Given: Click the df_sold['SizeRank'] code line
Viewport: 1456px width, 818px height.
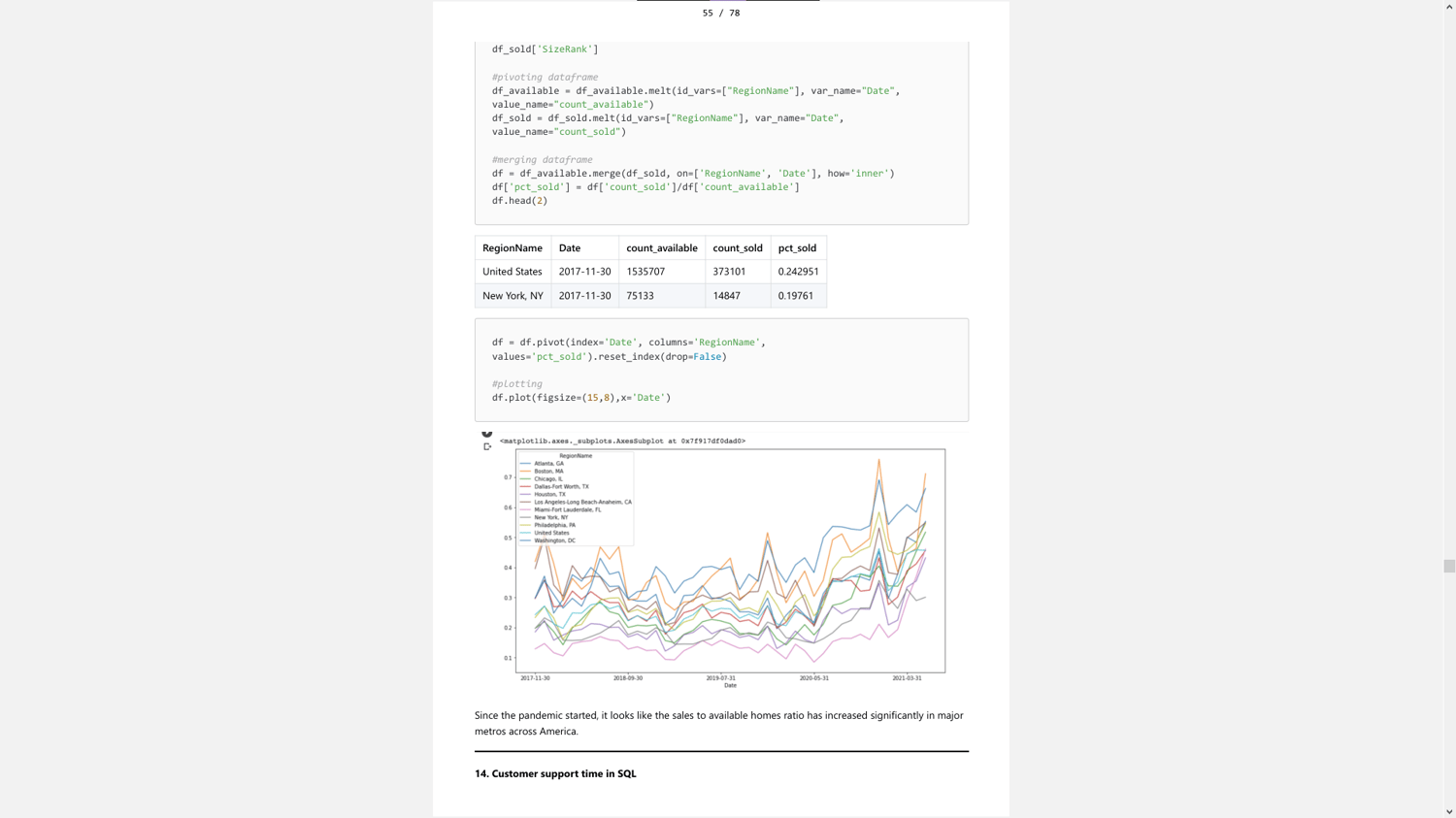Looking at the screenshot, I should tap(545, 49).
